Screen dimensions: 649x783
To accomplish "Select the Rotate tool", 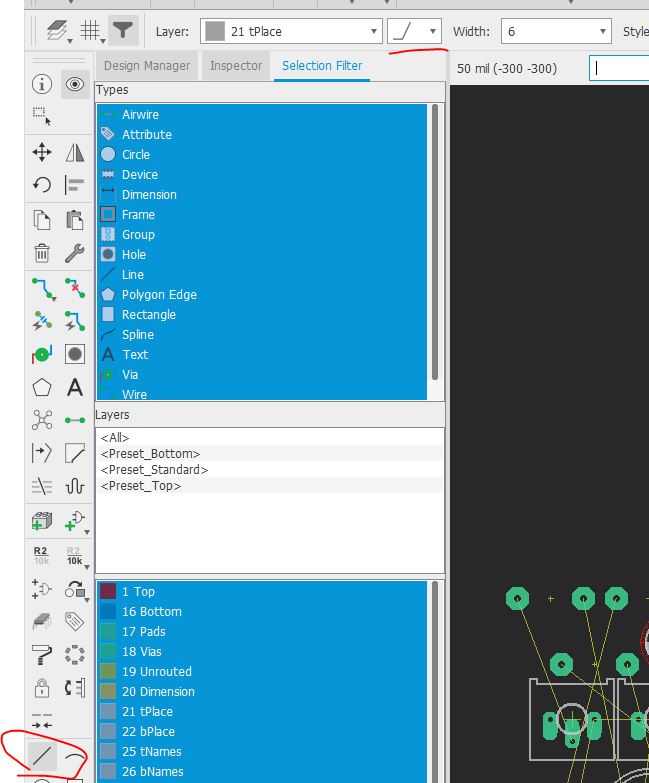I will [x=42, y=185].
